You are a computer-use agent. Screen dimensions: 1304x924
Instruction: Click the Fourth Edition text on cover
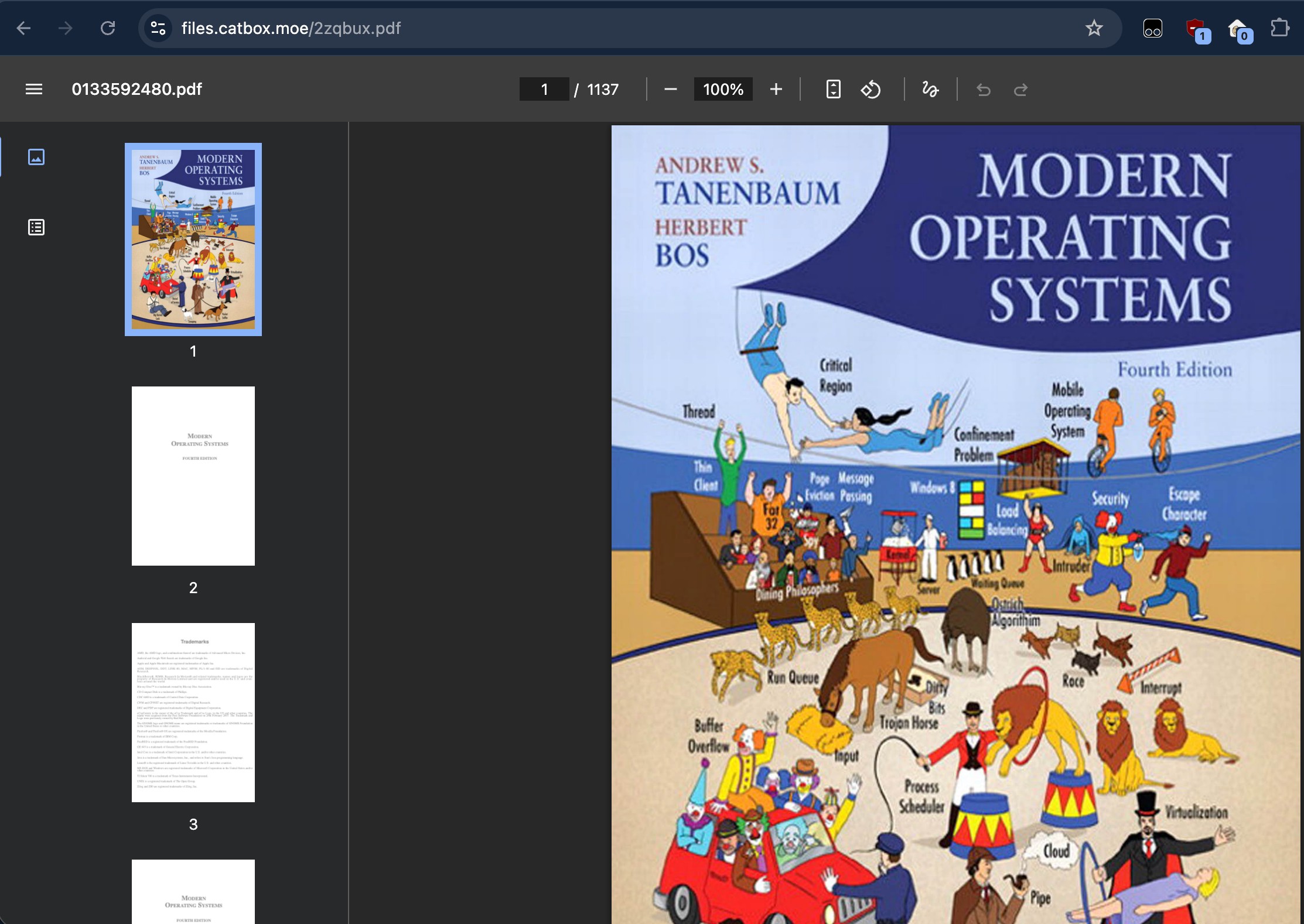point(1175,369)
